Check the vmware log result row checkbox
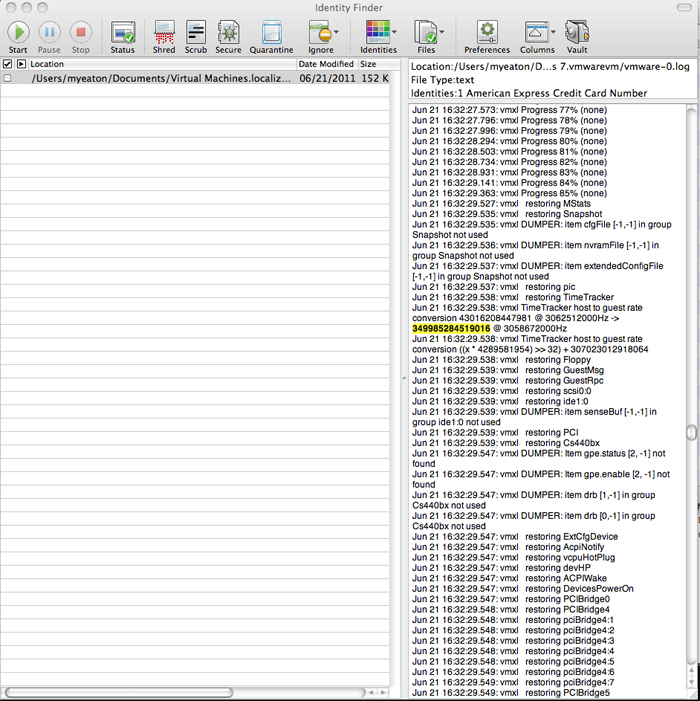The image size is (700, 701). click(x=7, y=78)
